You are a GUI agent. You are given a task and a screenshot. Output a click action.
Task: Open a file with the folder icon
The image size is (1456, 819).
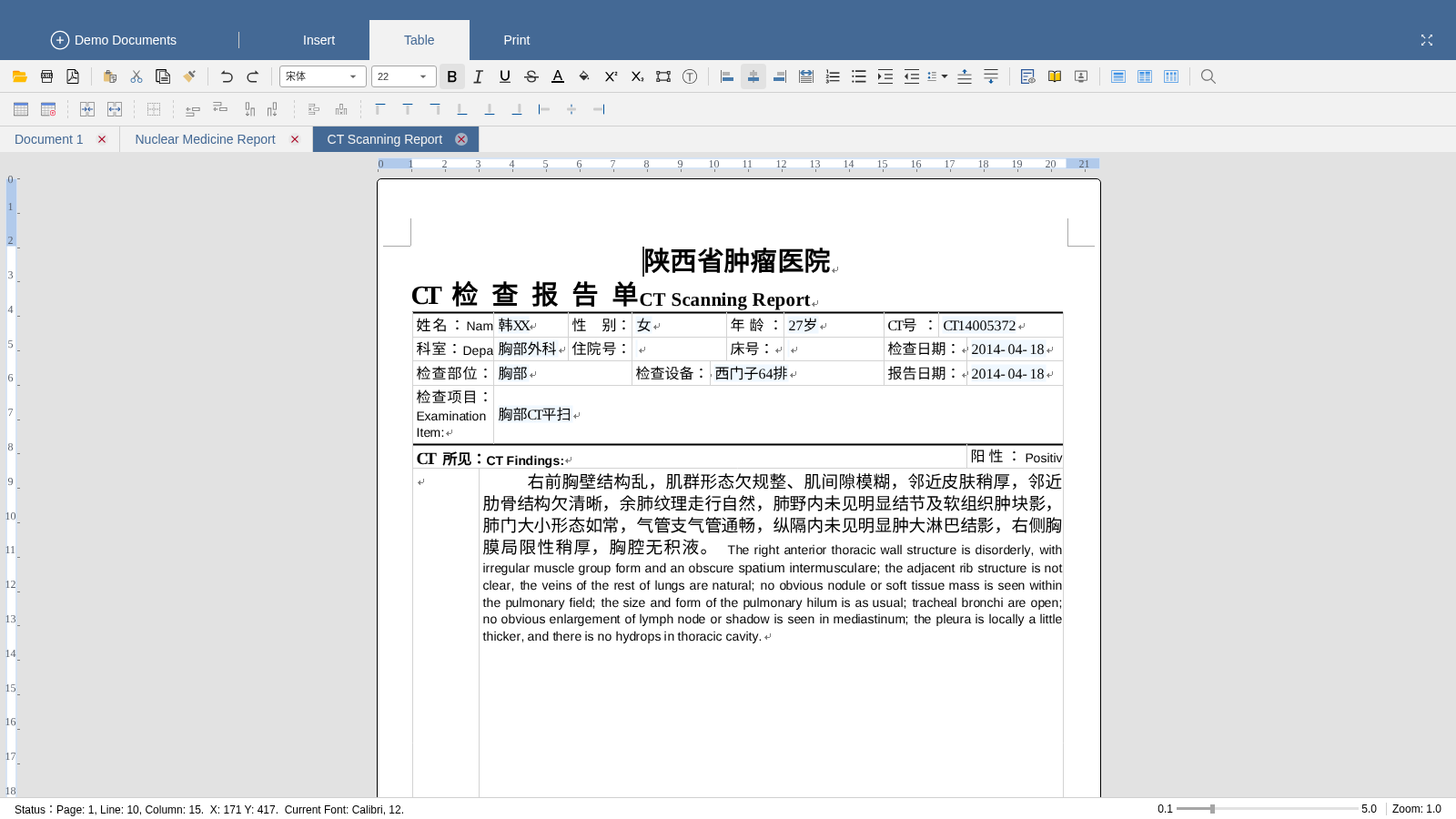click(19, 76)
